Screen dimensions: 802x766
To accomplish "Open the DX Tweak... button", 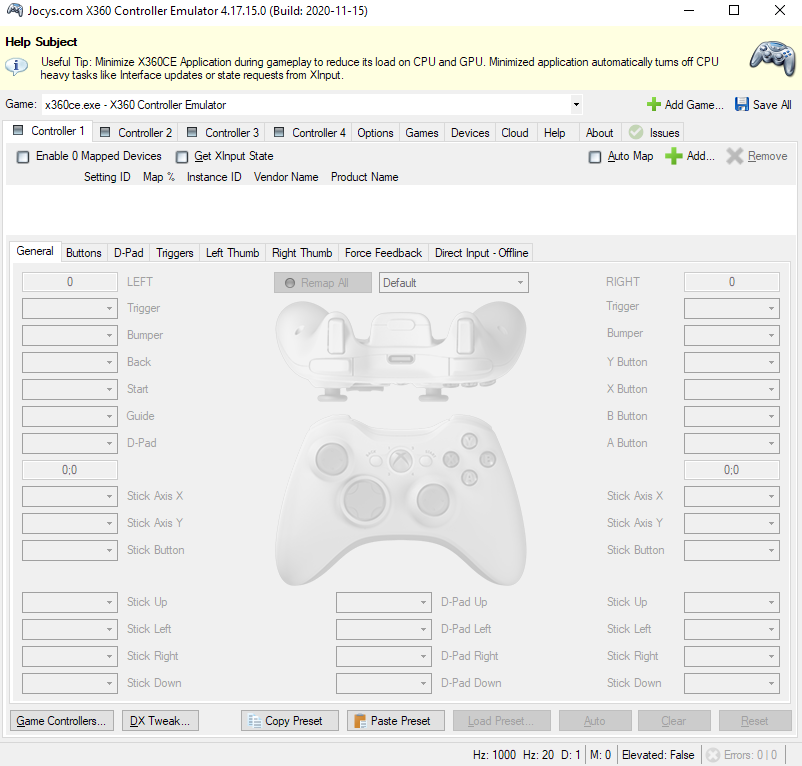I will [160, 720].
